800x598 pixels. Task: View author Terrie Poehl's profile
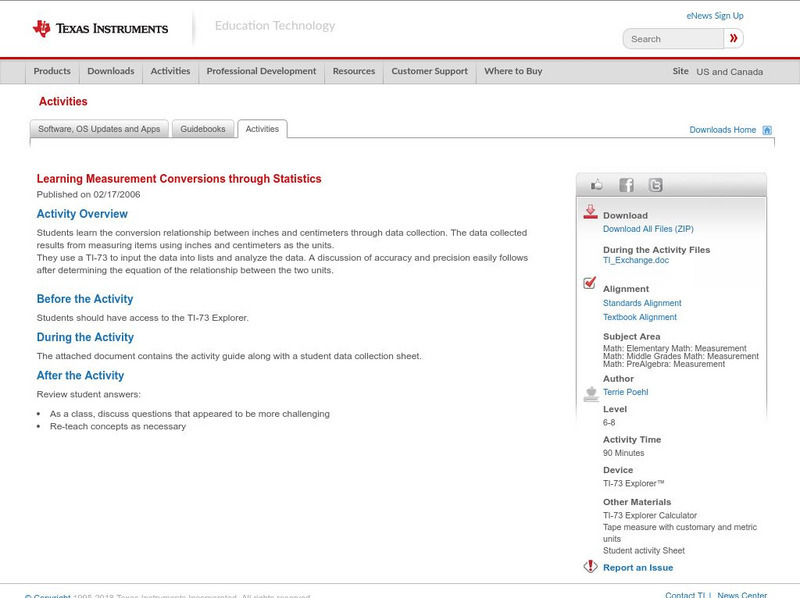626,392
